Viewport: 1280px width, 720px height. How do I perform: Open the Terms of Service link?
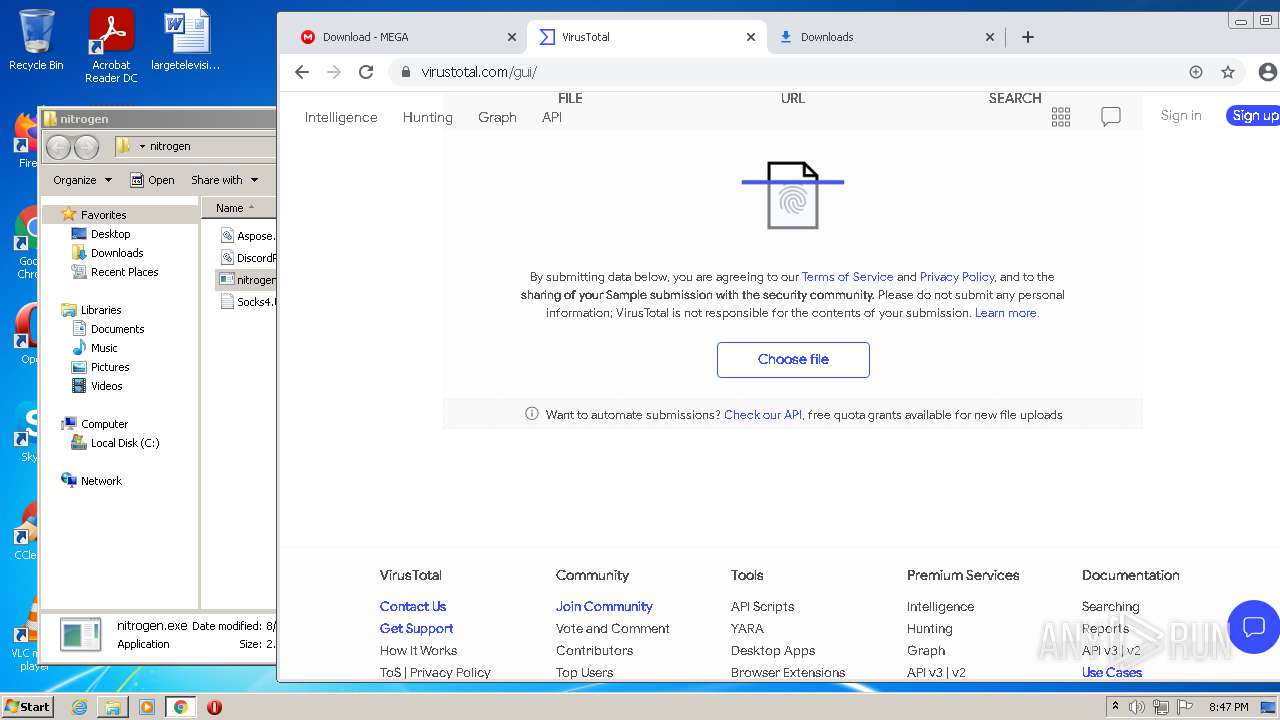pyautogui.click(x=847, y=277)
